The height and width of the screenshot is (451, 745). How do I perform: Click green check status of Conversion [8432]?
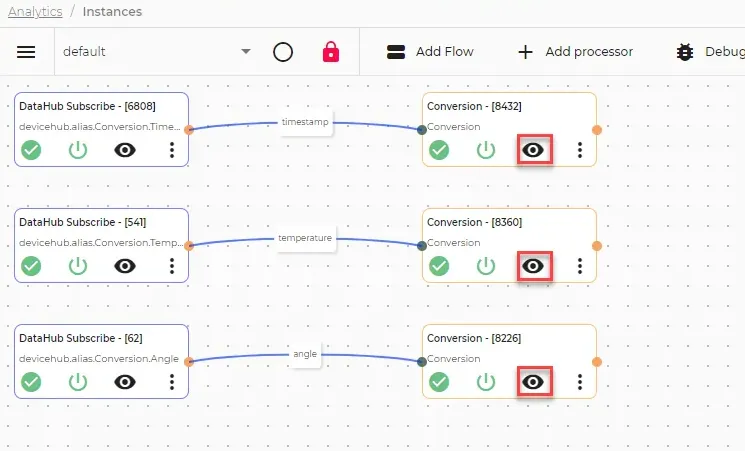(439, 150)
